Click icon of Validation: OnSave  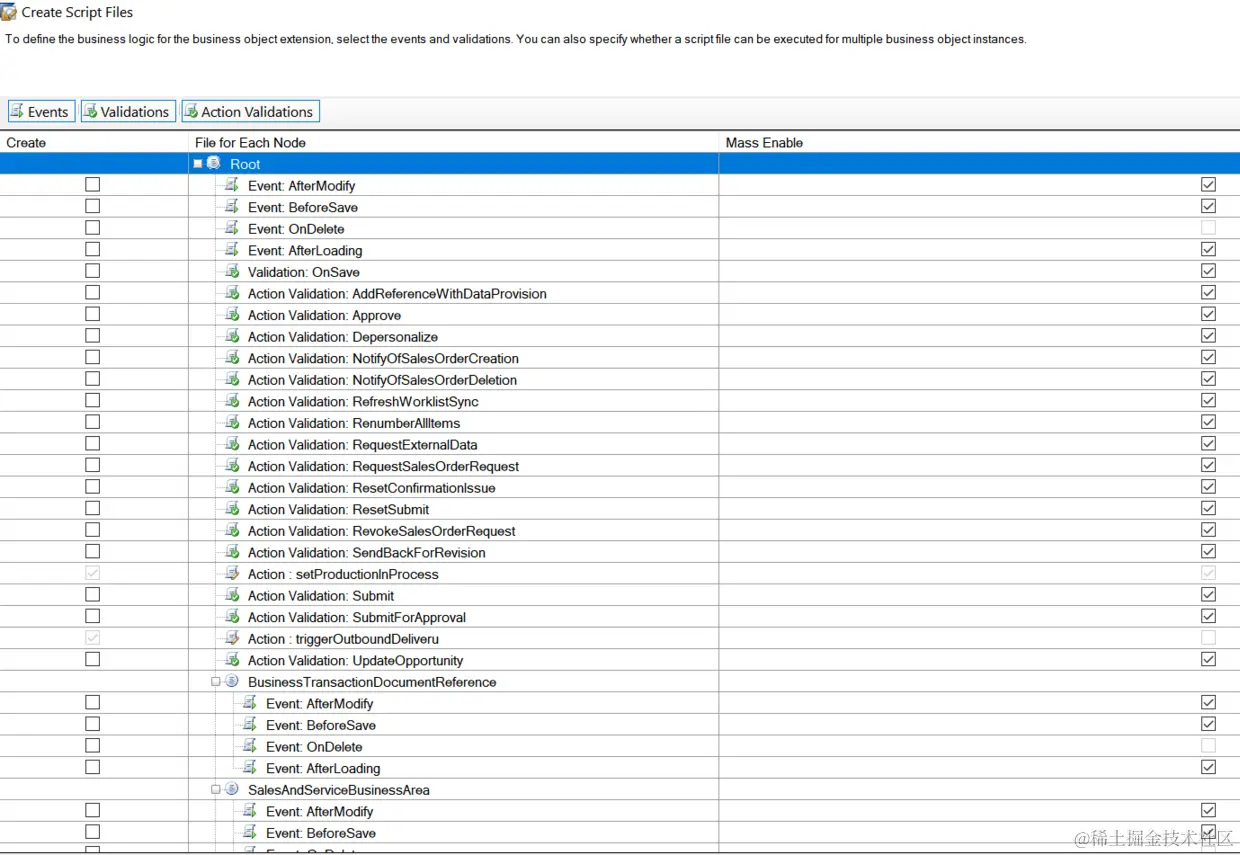(232, 272)
